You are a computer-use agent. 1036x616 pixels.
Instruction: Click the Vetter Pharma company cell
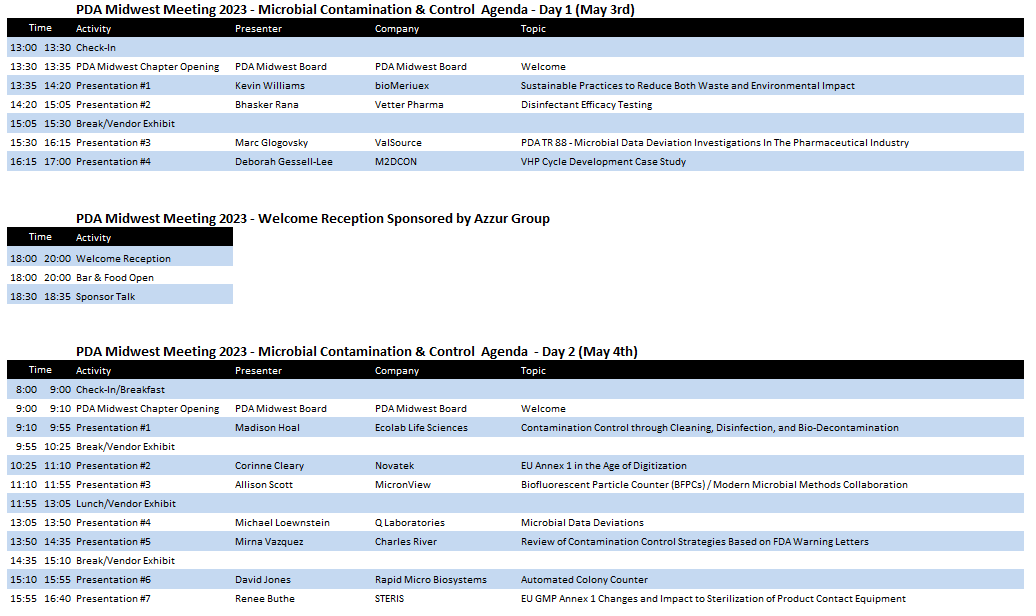click(x=409, y=105)
